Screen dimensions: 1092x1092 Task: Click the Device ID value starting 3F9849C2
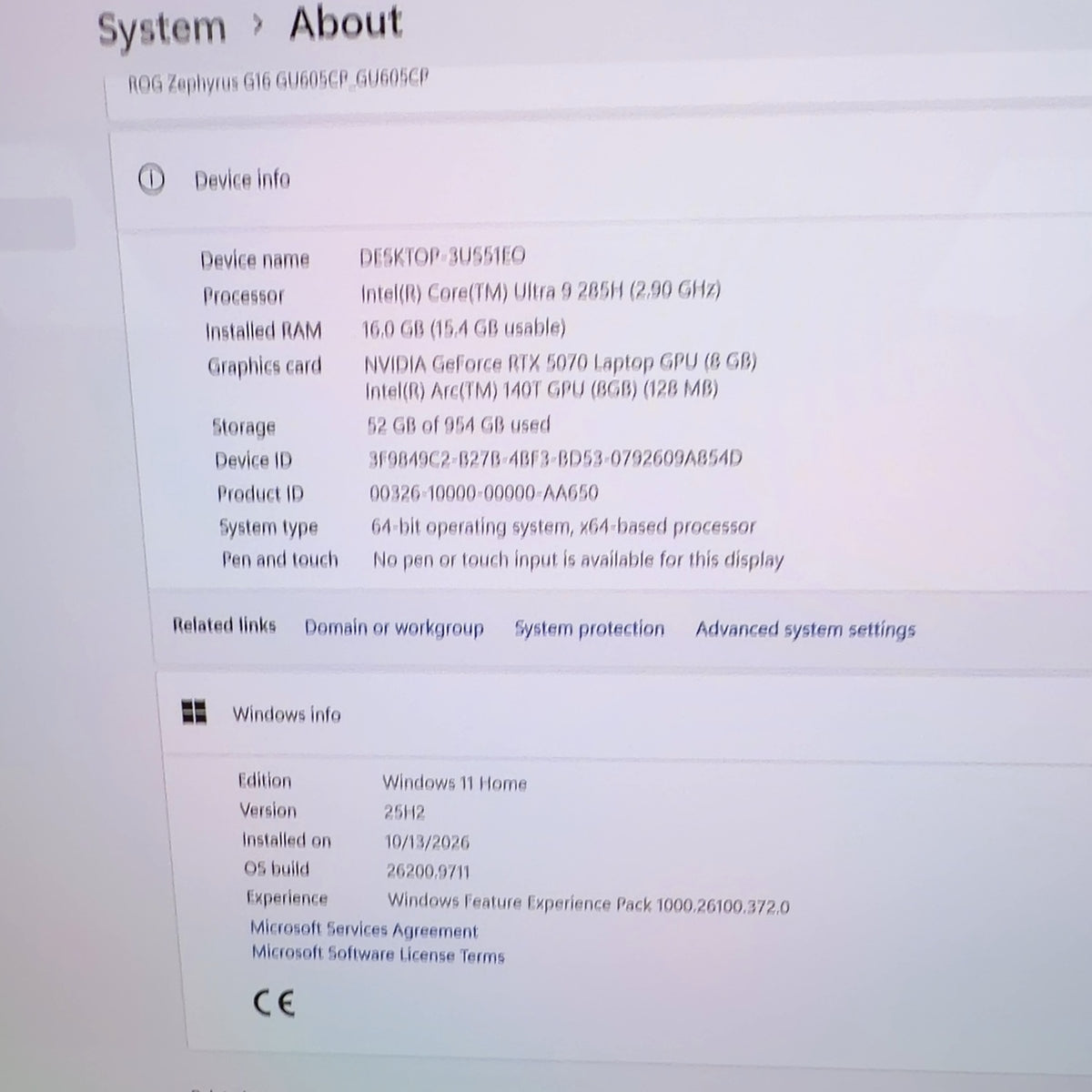click(x=555, y=459)
